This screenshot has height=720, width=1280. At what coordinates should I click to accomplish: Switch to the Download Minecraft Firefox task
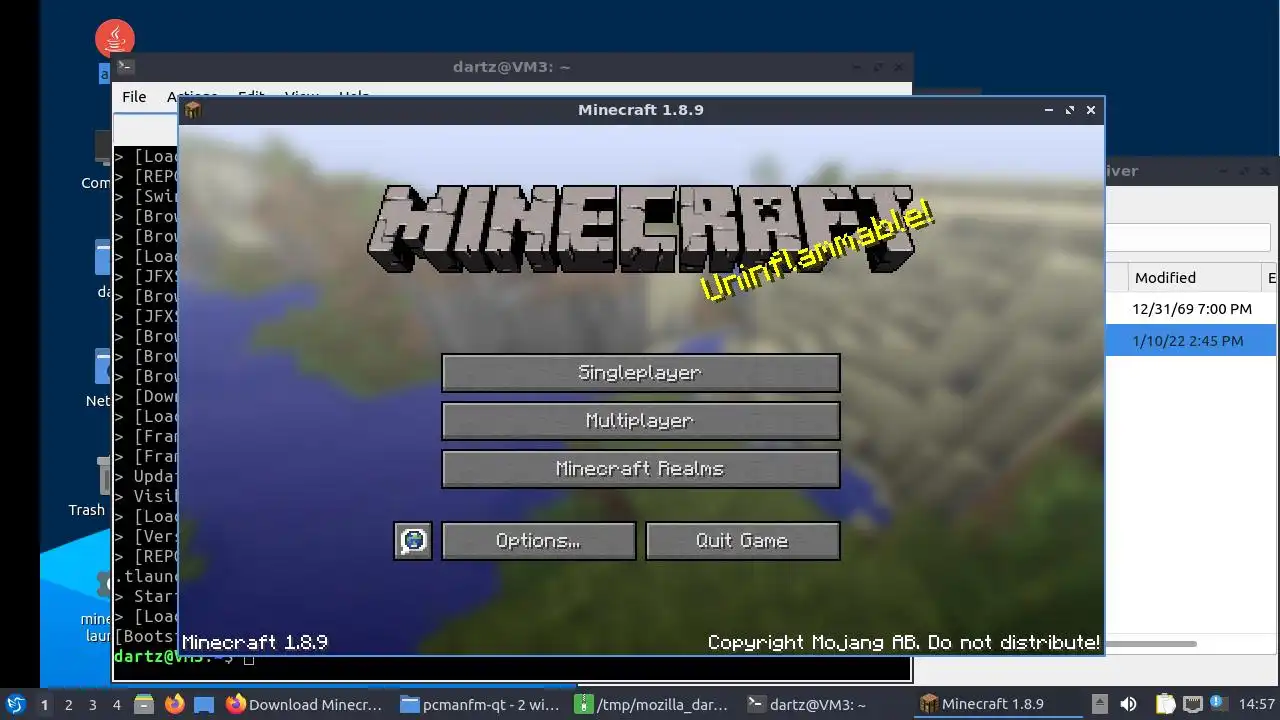(305, 704)
